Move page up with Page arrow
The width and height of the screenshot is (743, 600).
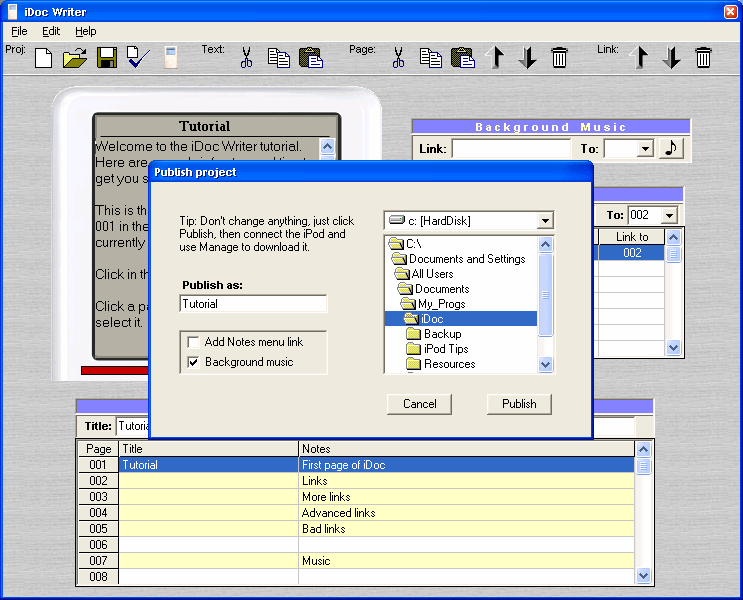pyautogui.click(x=496, y=58)
